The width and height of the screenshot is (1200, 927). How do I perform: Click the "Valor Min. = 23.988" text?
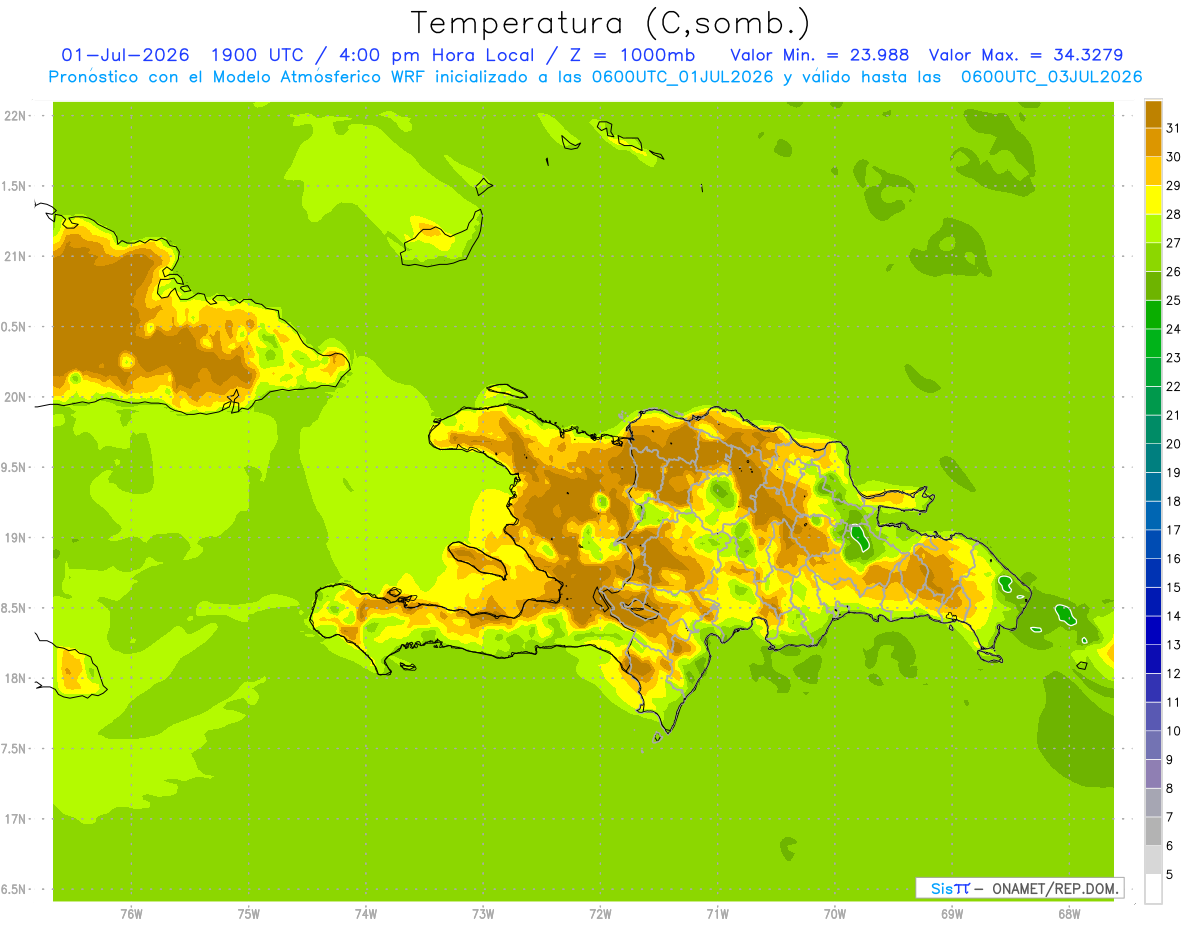click(x=819, y=55)
